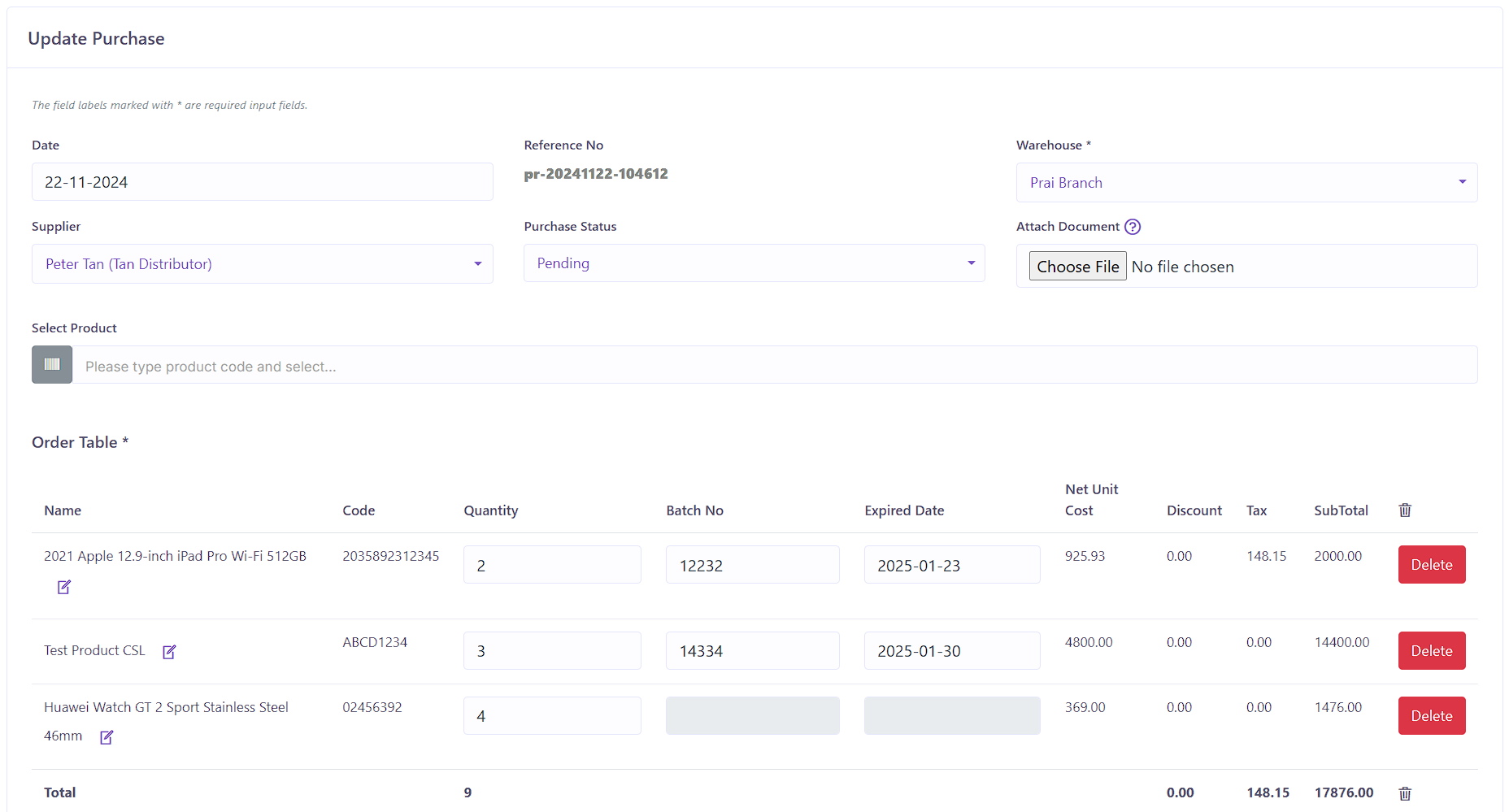Click the product code search field
The width and height of the screenshot is (1509, 812).
click(775, 365)
